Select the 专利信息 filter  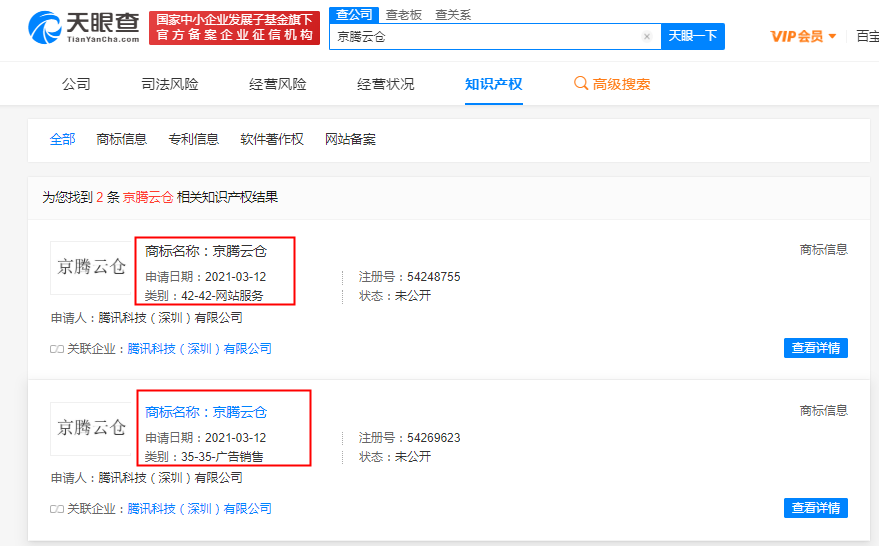point(193,139)
